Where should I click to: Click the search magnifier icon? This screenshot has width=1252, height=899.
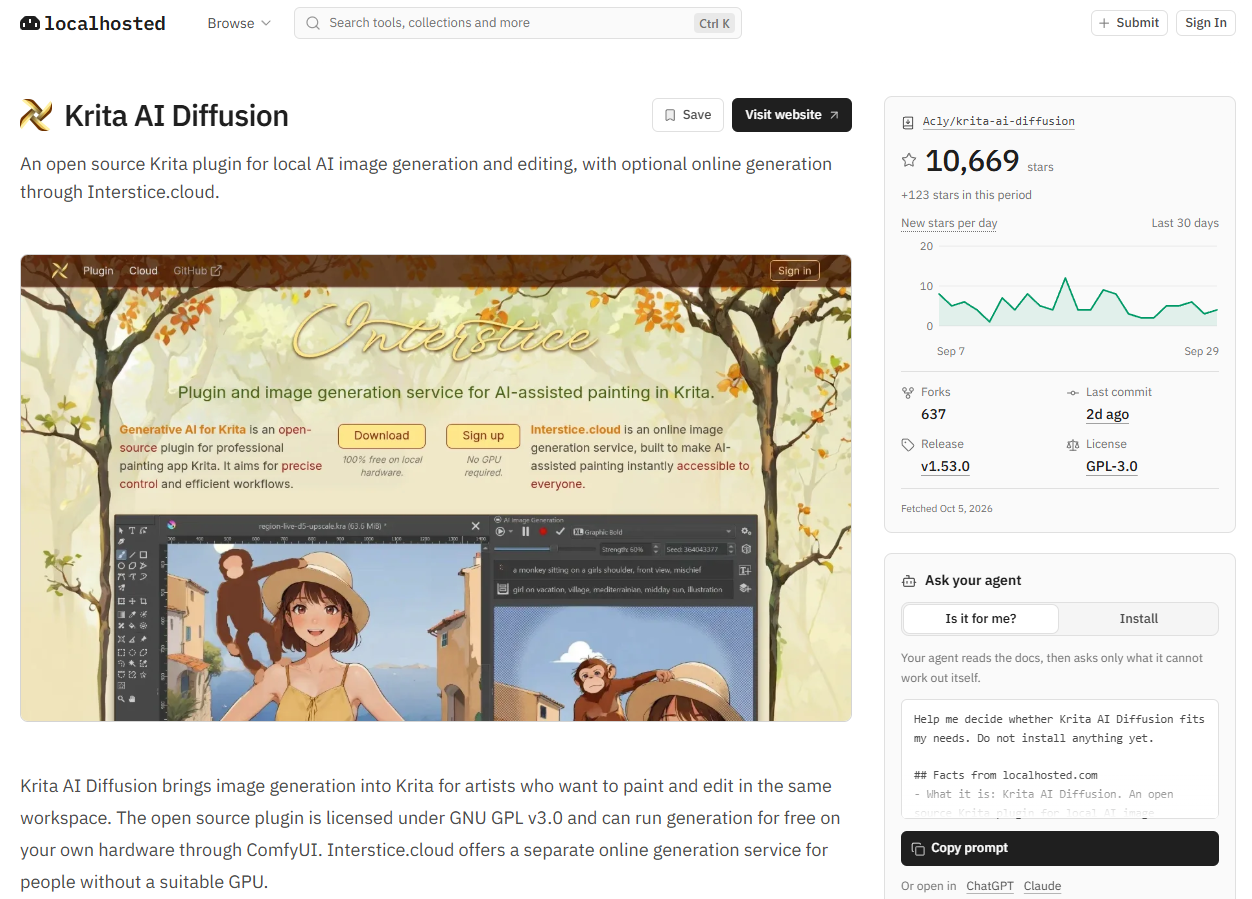pos(313,23)
